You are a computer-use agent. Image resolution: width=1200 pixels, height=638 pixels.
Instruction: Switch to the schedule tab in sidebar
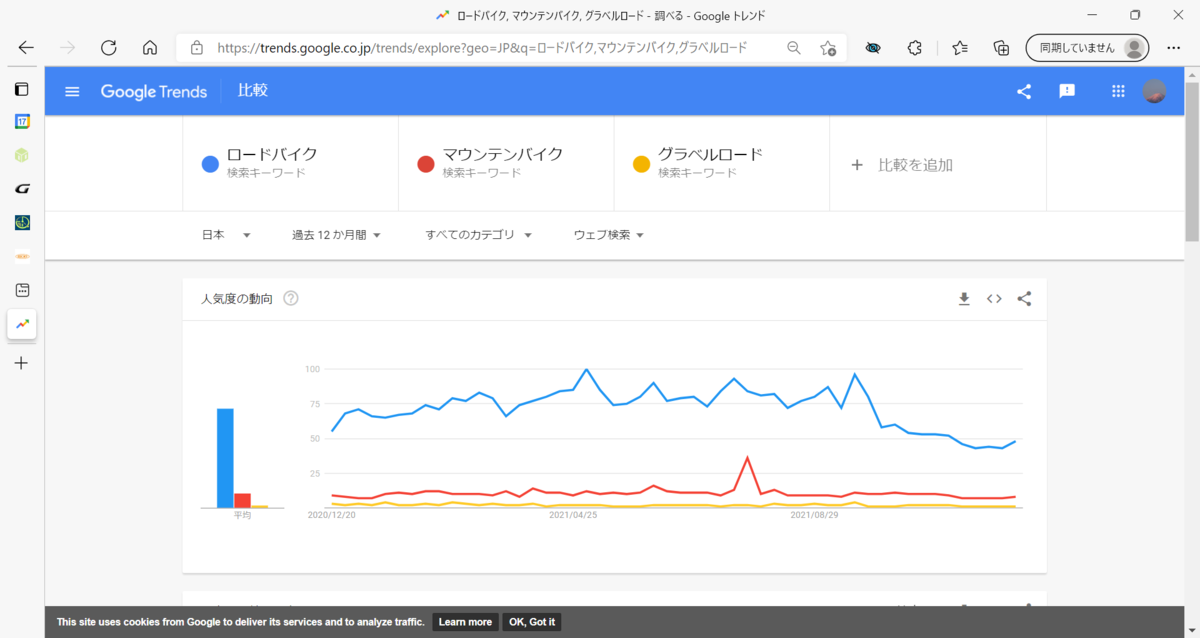pos(22,290)
